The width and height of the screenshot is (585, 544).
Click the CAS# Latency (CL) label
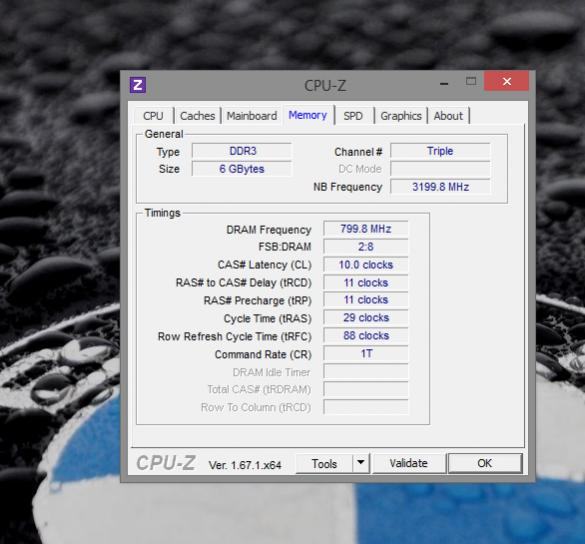(x=265, y=265)
